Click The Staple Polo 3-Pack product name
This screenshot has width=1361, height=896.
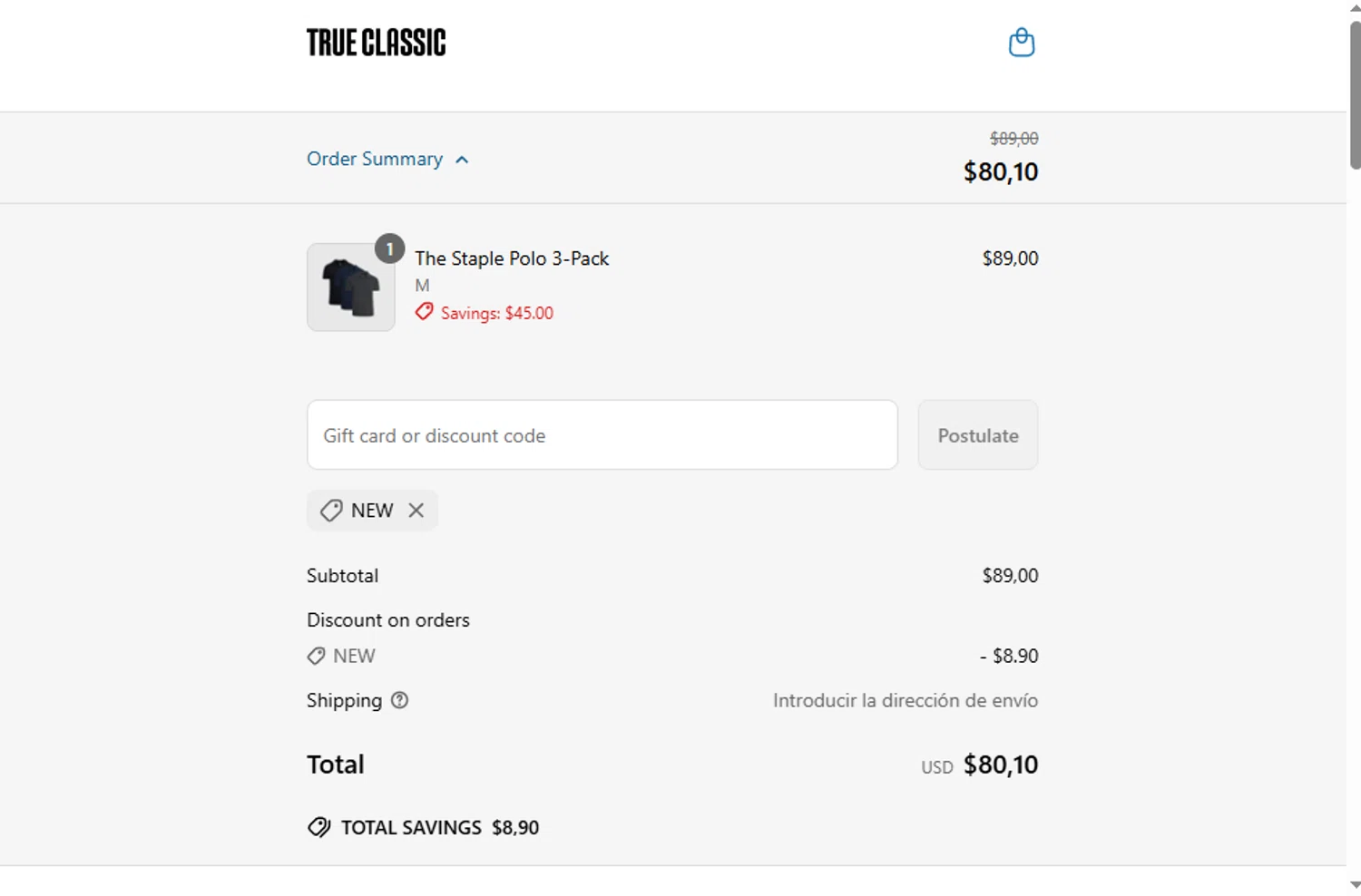click(x=512, y=258)
